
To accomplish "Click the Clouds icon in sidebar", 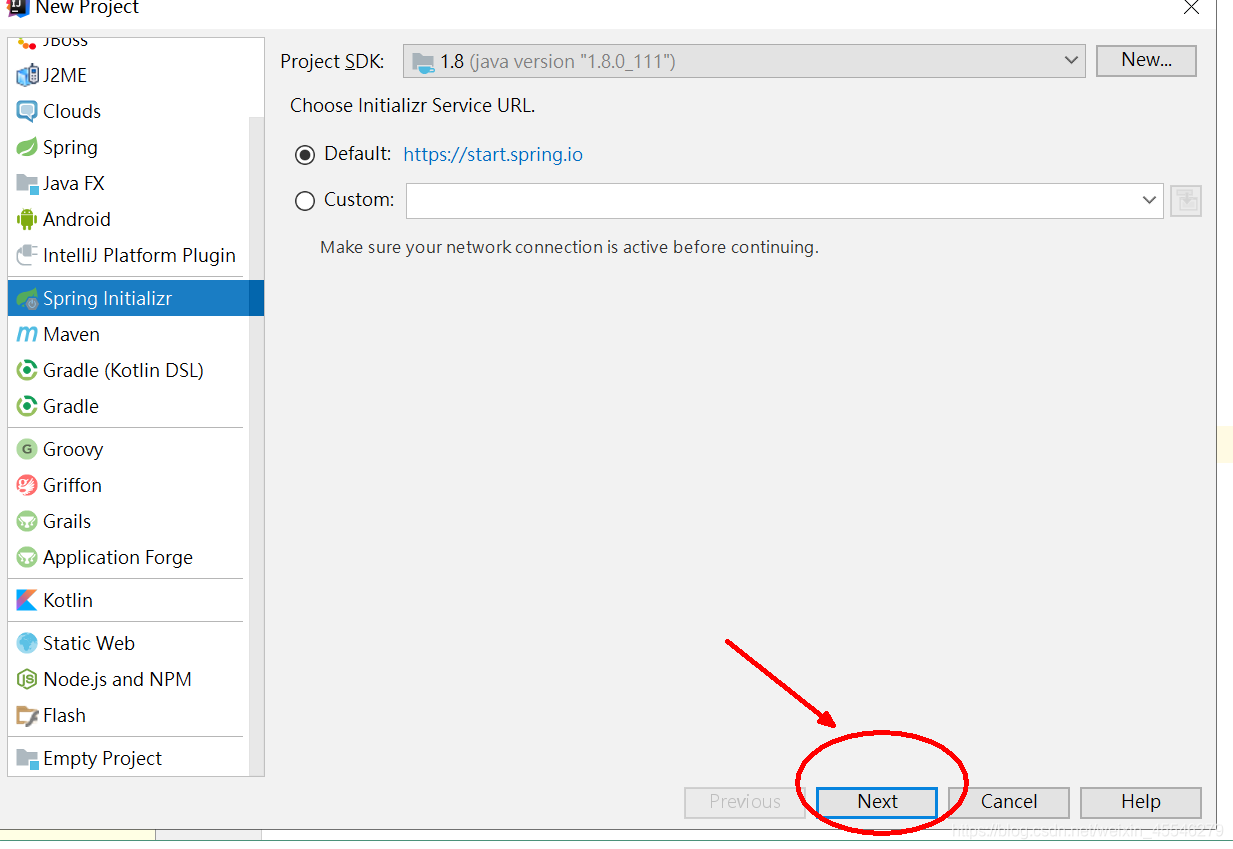I will point(27,111).
